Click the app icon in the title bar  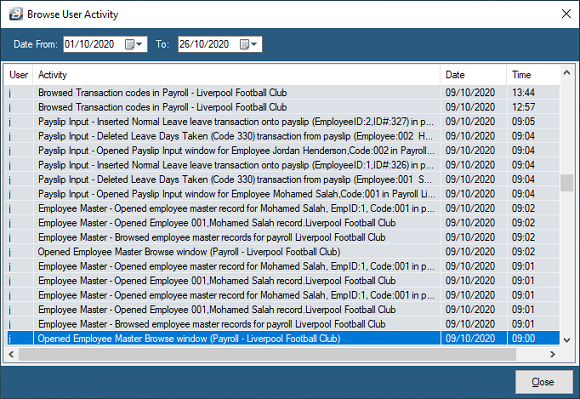click(x=16, y=14)
